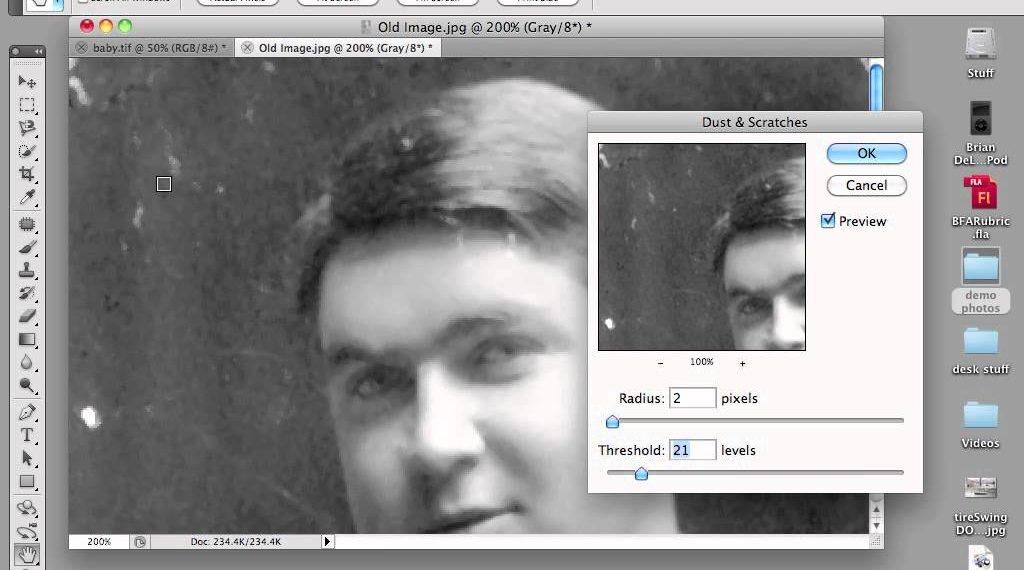The height and width of the screenshot is (570, 1024).
Task: Click the 200% zoom level field
Action: pyautogui.click(x=99, y=541)
